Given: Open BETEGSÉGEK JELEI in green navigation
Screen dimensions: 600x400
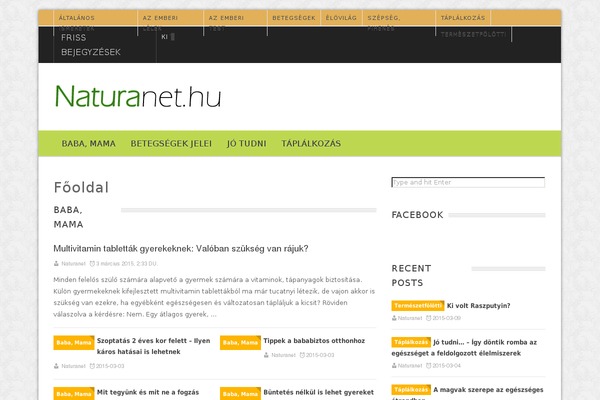Looking at the screenshot, I should 171,144.
